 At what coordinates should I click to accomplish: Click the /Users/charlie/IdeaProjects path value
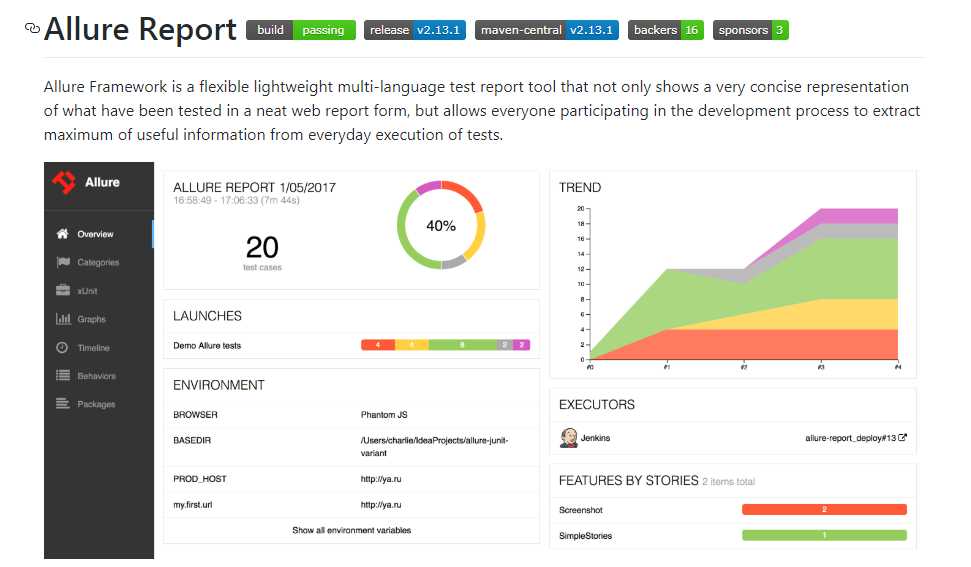[434, 447]
